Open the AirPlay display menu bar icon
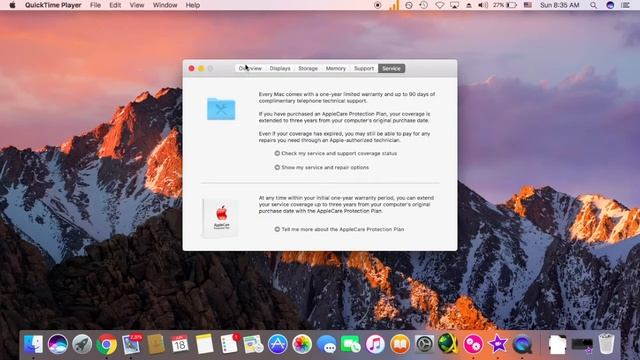The height and width of the screenshot is (360, 640). point(454,5)
